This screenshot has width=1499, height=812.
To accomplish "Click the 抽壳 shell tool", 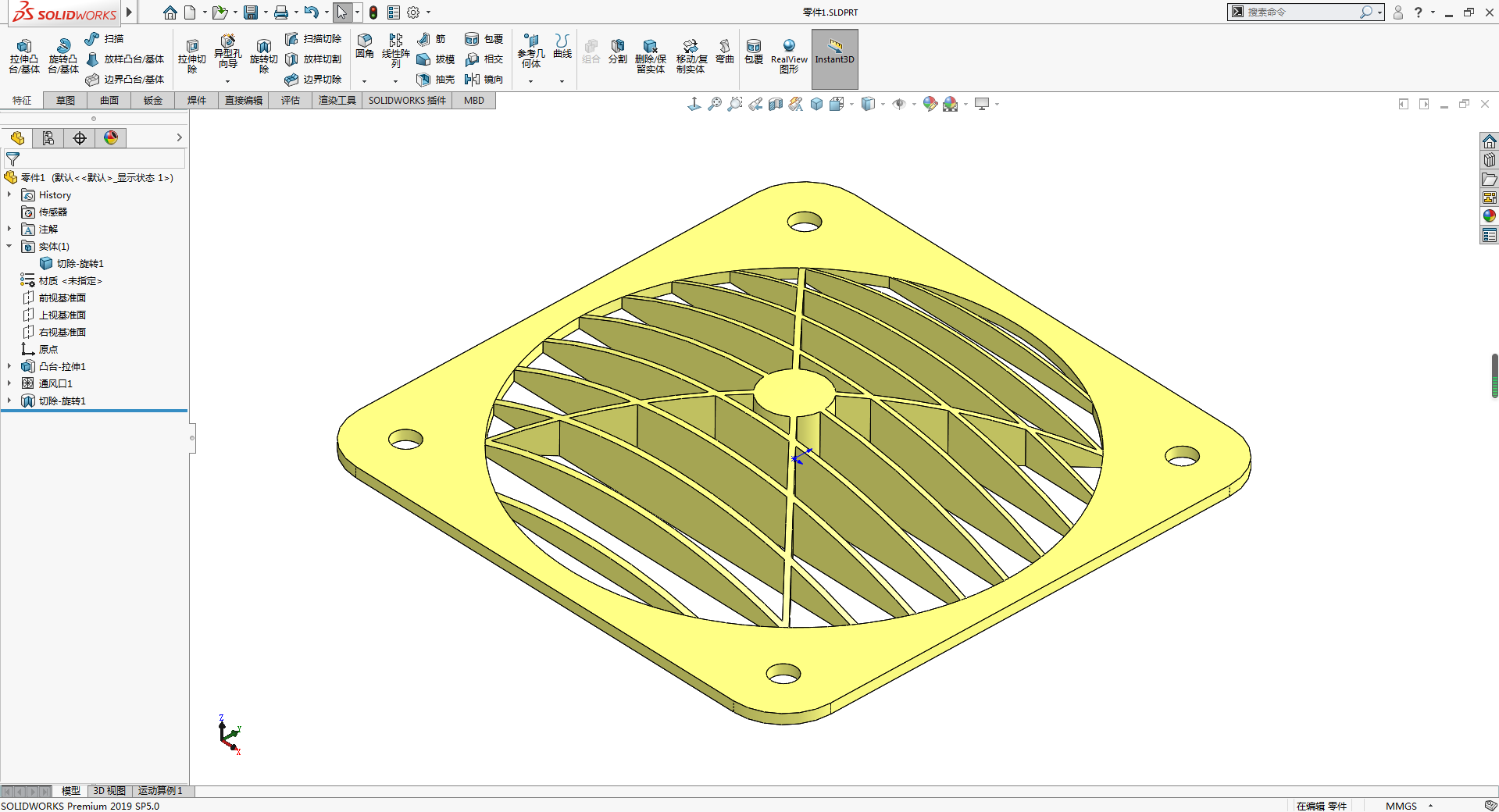I will (435, 79).
